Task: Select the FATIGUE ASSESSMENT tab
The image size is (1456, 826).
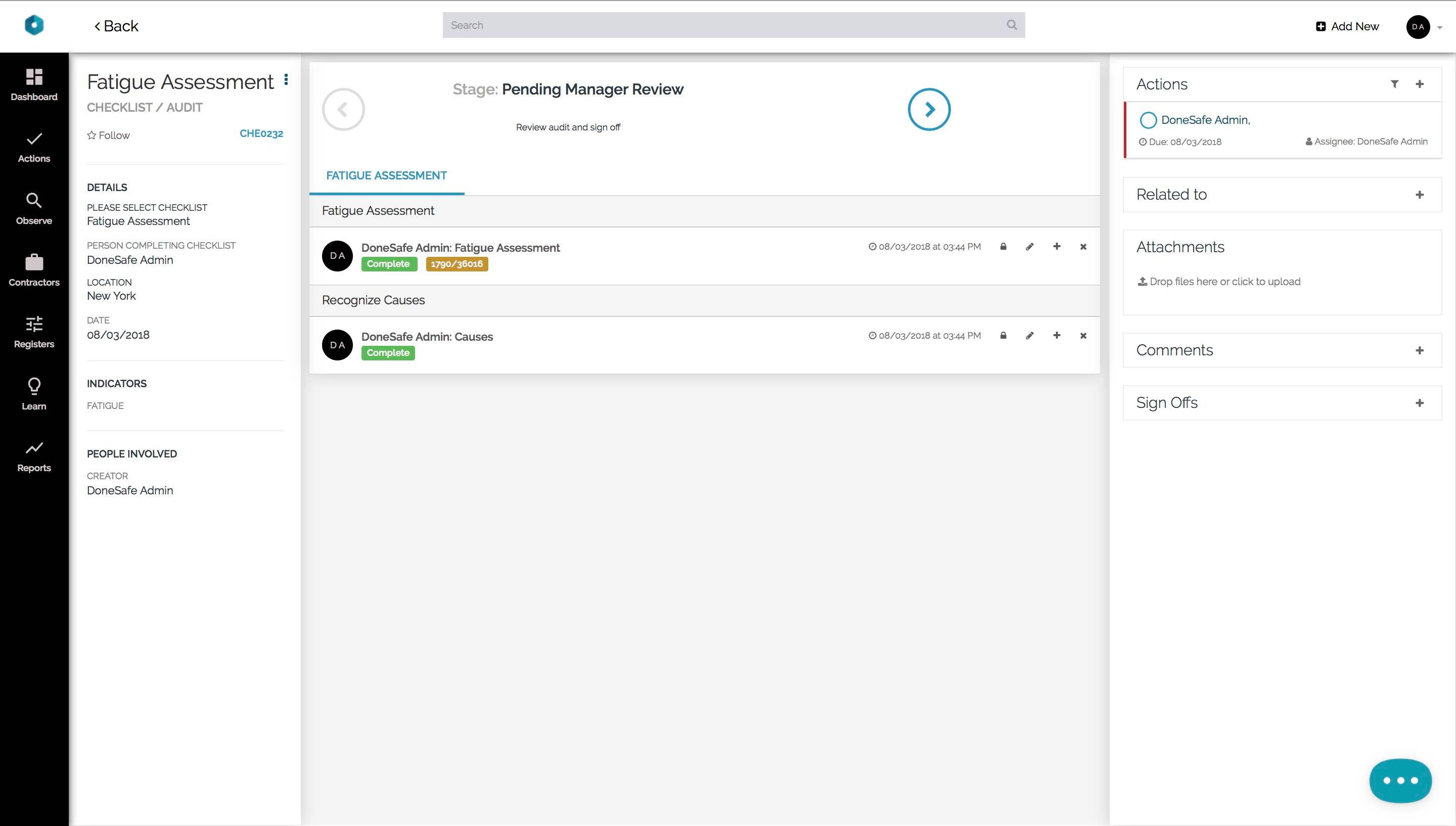Action: click(386, 176)
